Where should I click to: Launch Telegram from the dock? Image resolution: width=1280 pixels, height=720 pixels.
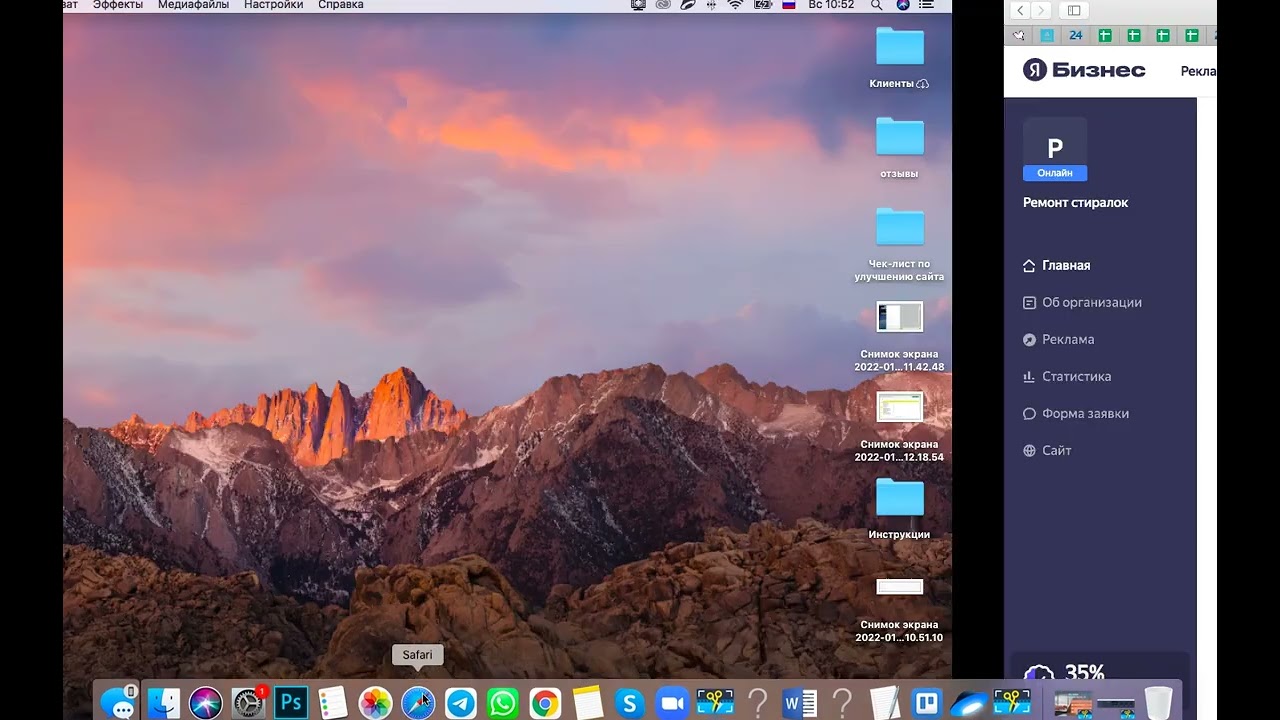[461, 703]
